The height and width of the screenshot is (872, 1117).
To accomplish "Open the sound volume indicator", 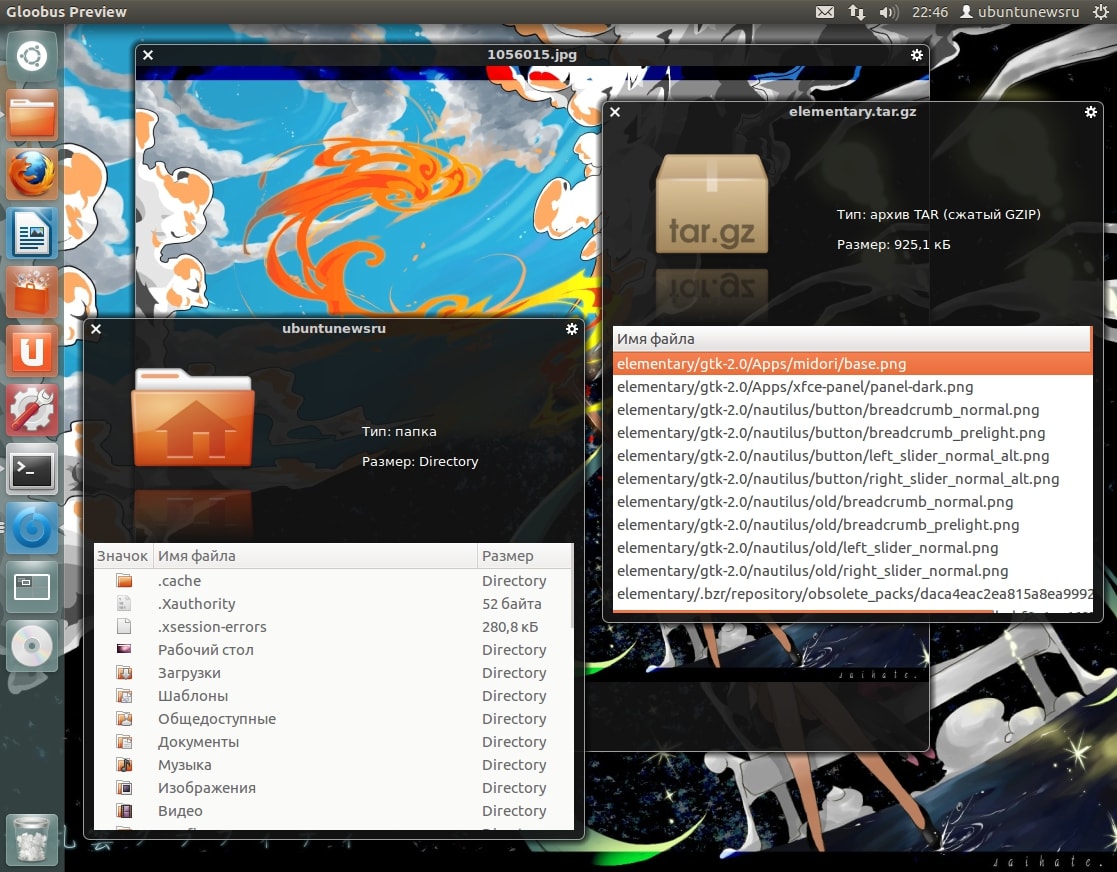I will [x=888, y=12].
